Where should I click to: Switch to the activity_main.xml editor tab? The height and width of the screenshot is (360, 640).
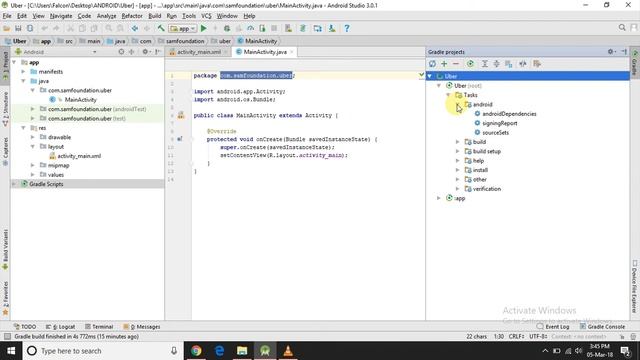[198, 52]
